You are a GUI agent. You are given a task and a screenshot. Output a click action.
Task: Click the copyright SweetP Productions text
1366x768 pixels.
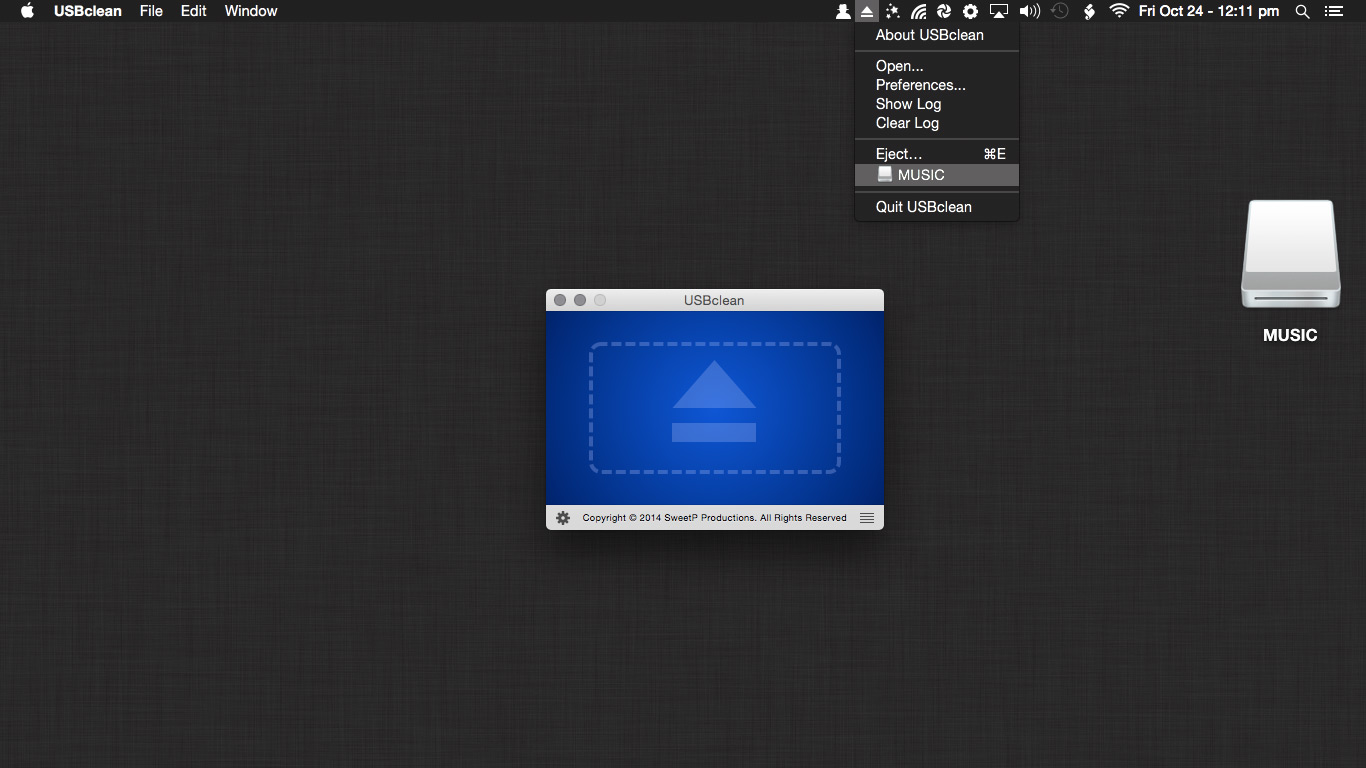[x=714, y=518]
